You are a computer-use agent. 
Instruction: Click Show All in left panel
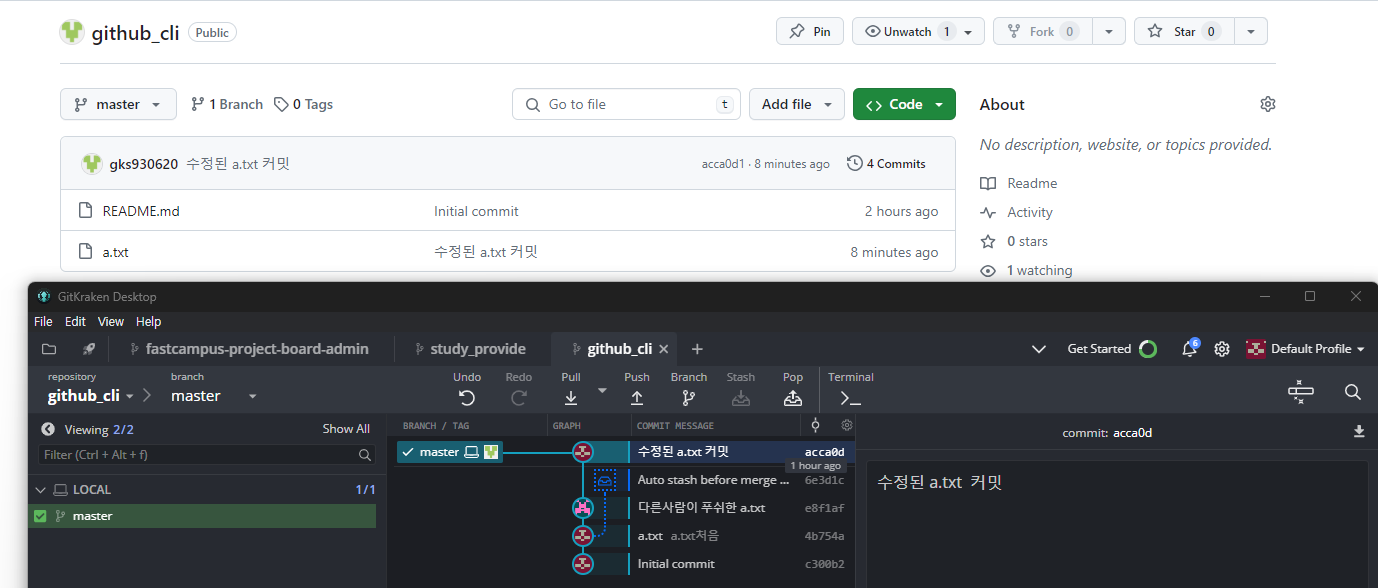pyautogui.click(x=346, y=429)
